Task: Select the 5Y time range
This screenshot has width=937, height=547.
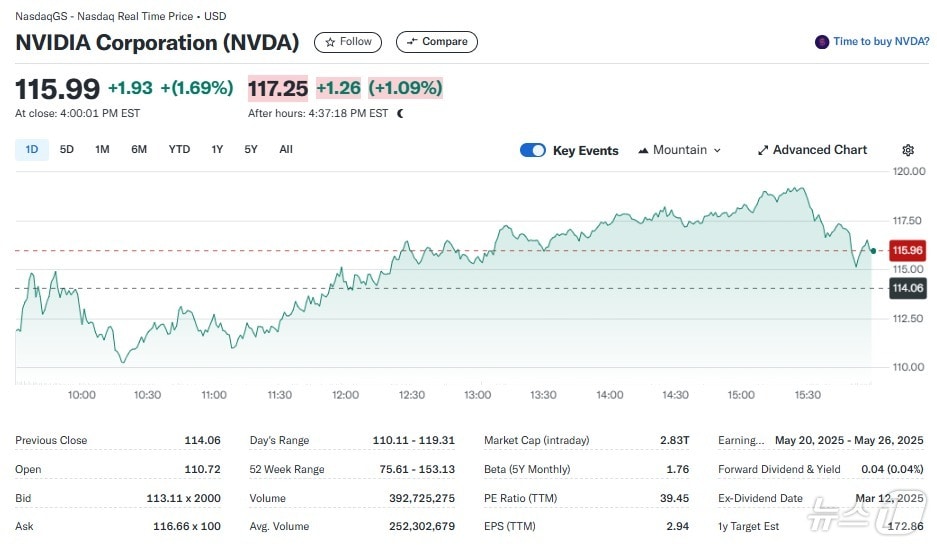Action: coord(251,150)
